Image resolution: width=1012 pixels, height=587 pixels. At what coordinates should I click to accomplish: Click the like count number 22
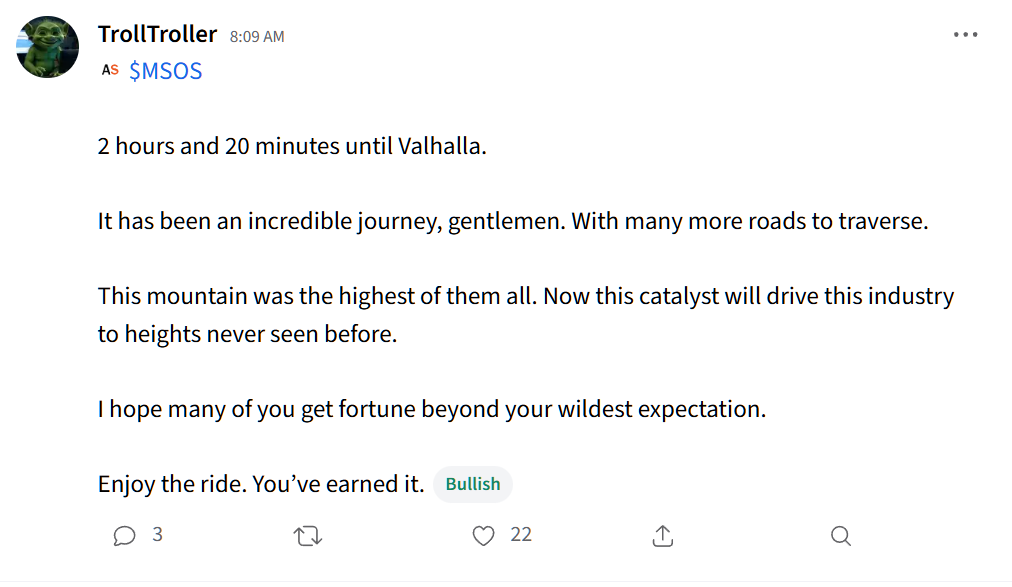click(521, 535)
